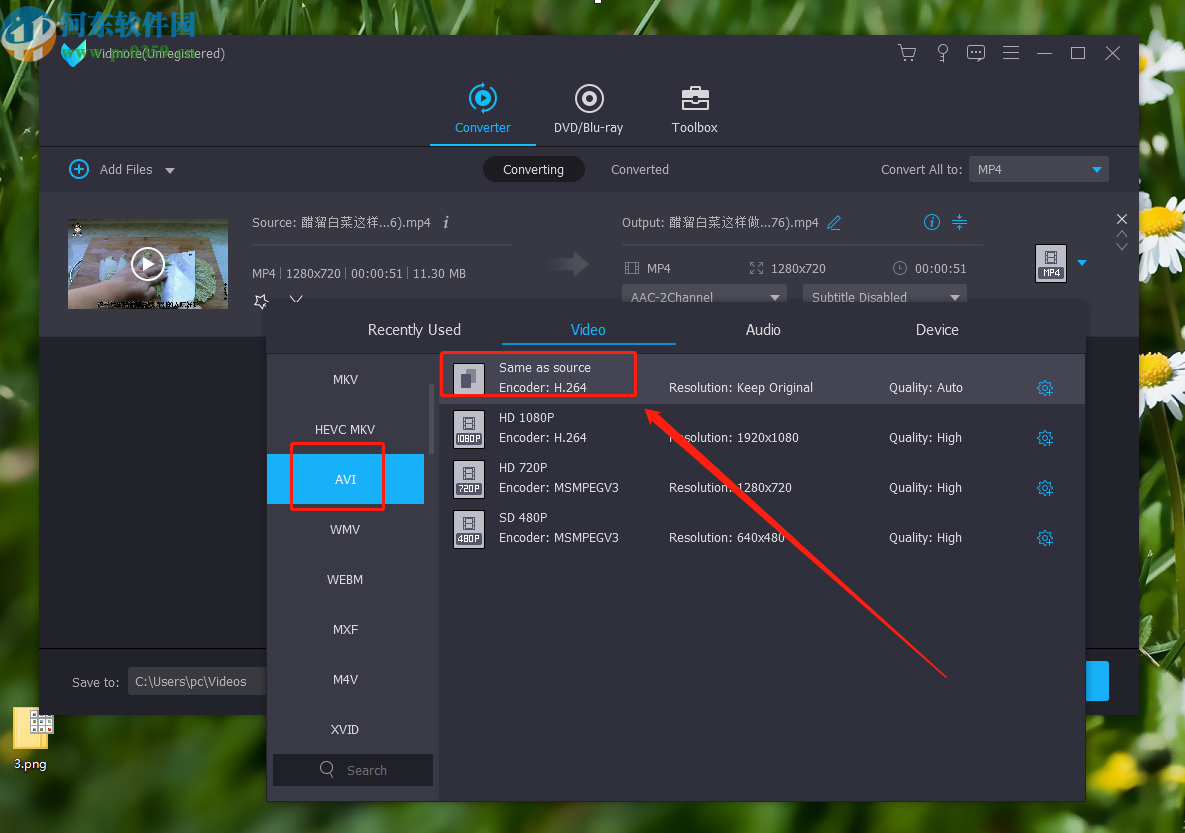Expand the output format arrow beside MP4 icon
1185x833 pixels.
(1082, 263)
